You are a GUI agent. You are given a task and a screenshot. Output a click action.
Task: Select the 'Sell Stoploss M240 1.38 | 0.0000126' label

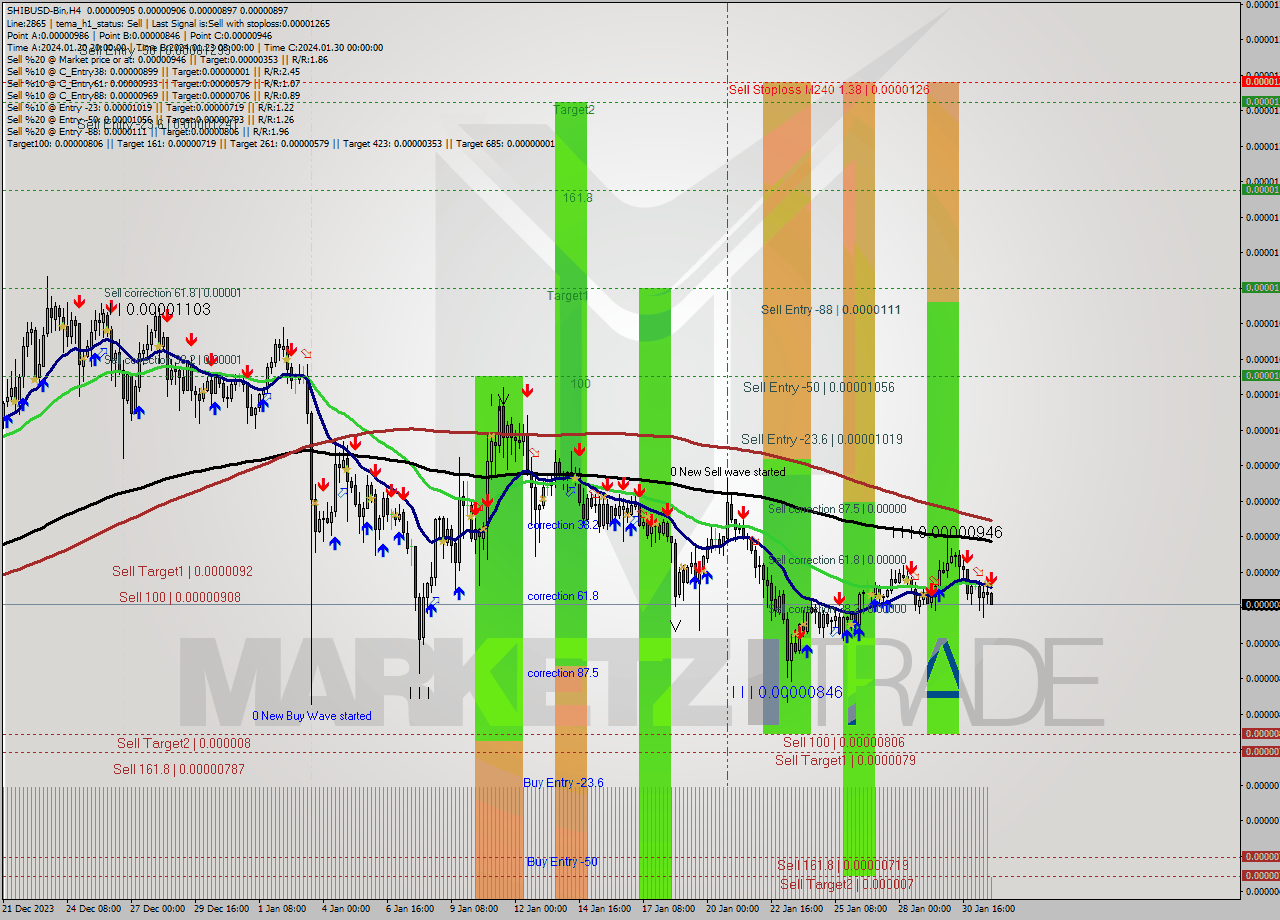point(829,90)
